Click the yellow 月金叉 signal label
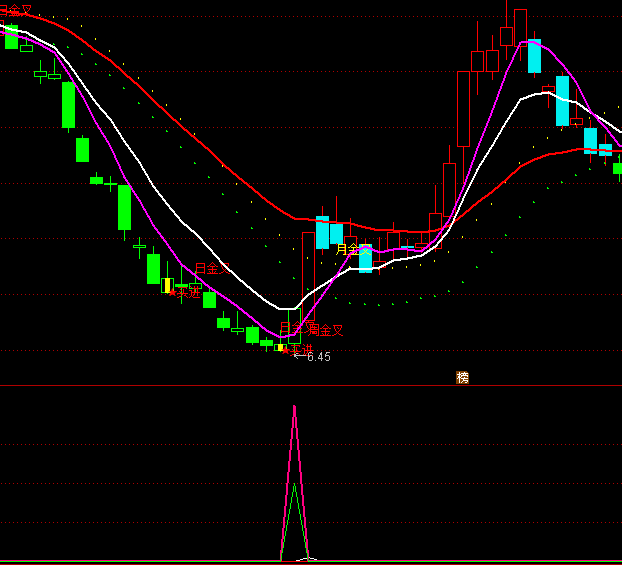Screen dimensions: 622x565 tap(350, 249)
